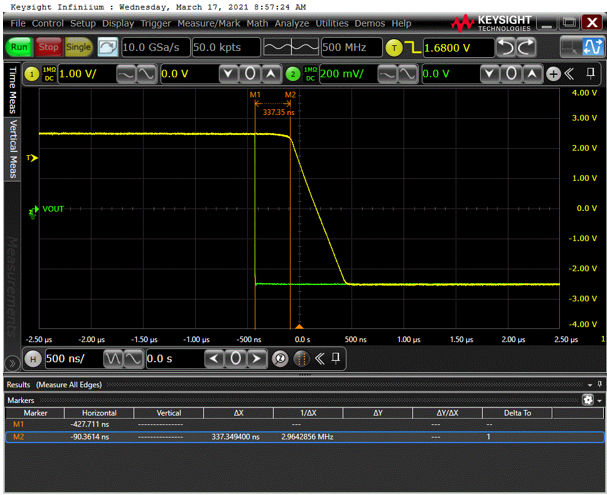
Task: Edit the 10.0 GSa/s sample rate field
Action: tap(156, 47)
